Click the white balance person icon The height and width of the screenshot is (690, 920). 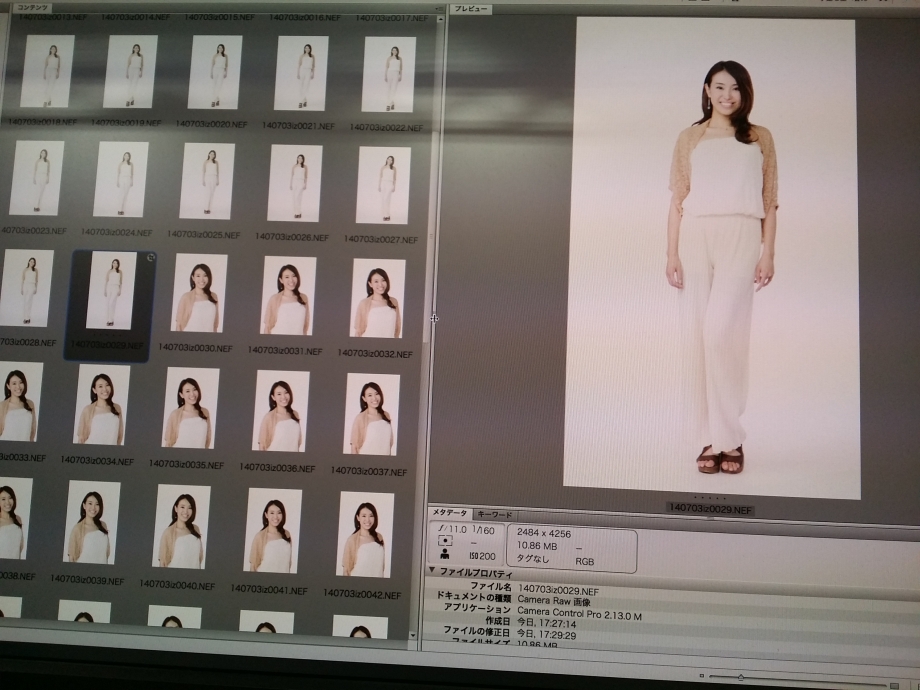(x=445, y=554)
